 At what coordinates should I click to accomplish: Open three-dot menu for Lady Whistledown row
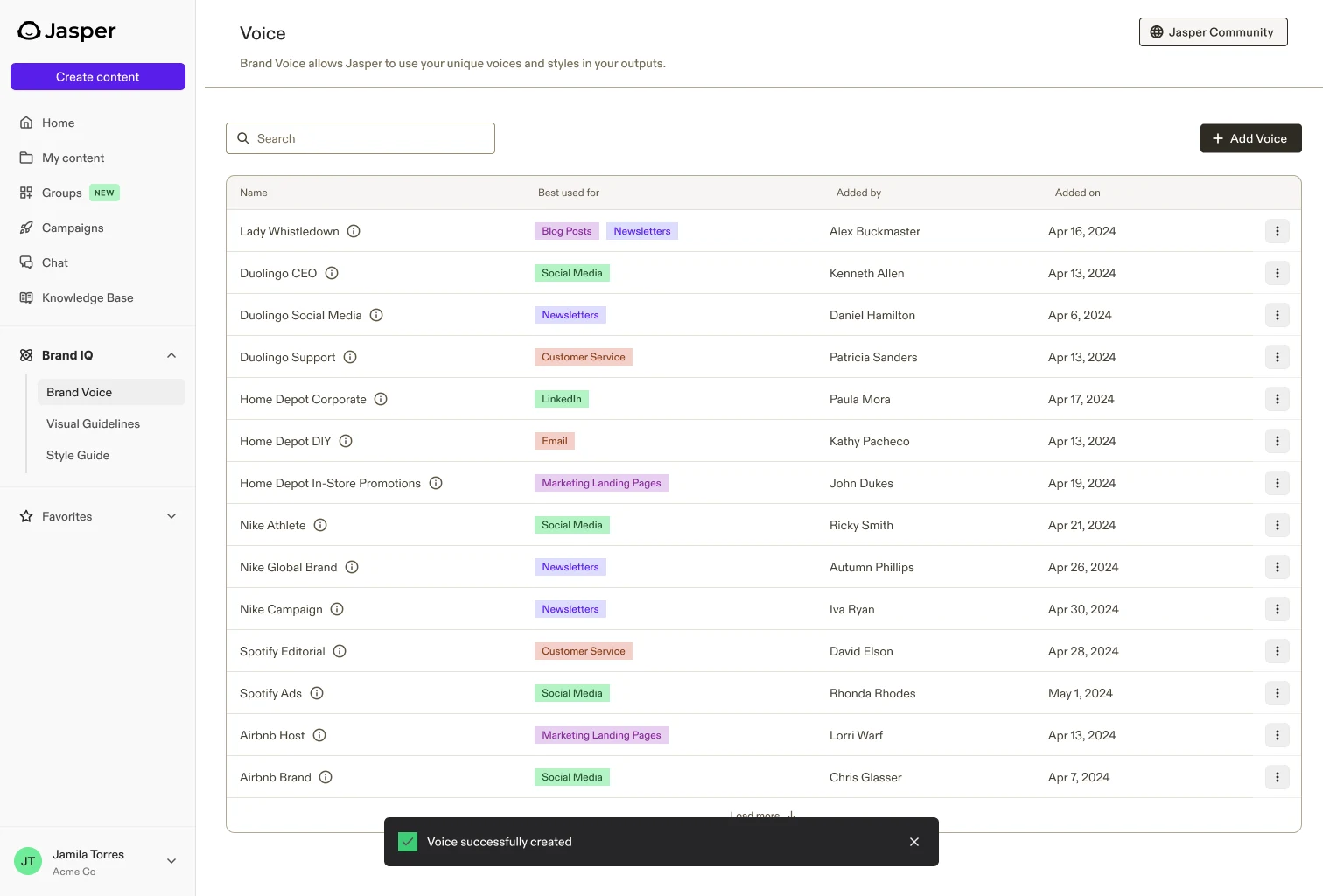(1277, 231)
